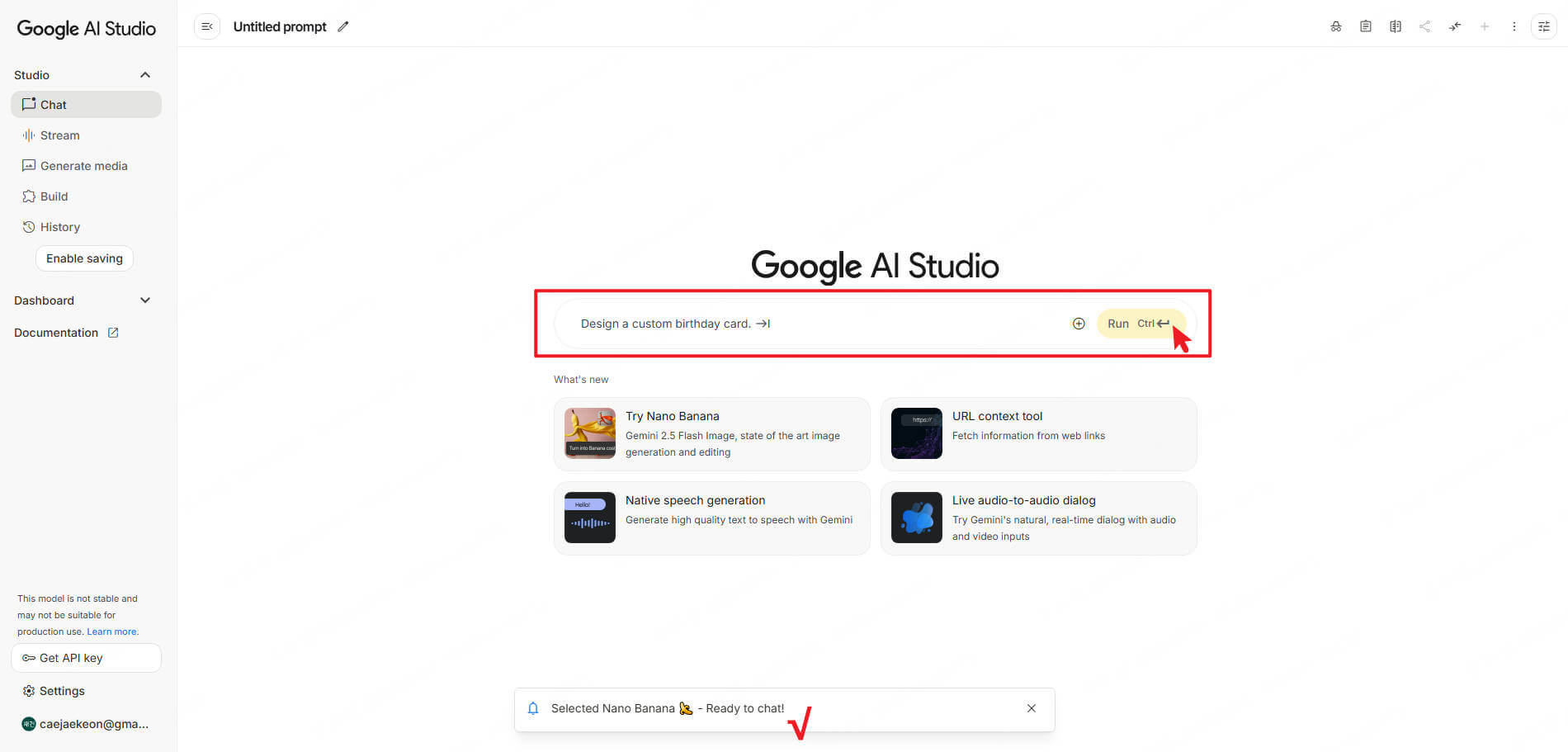Click the converging arrows compact icon
Viewport: 1568px width, 752px height.
tap(1455, 26)
